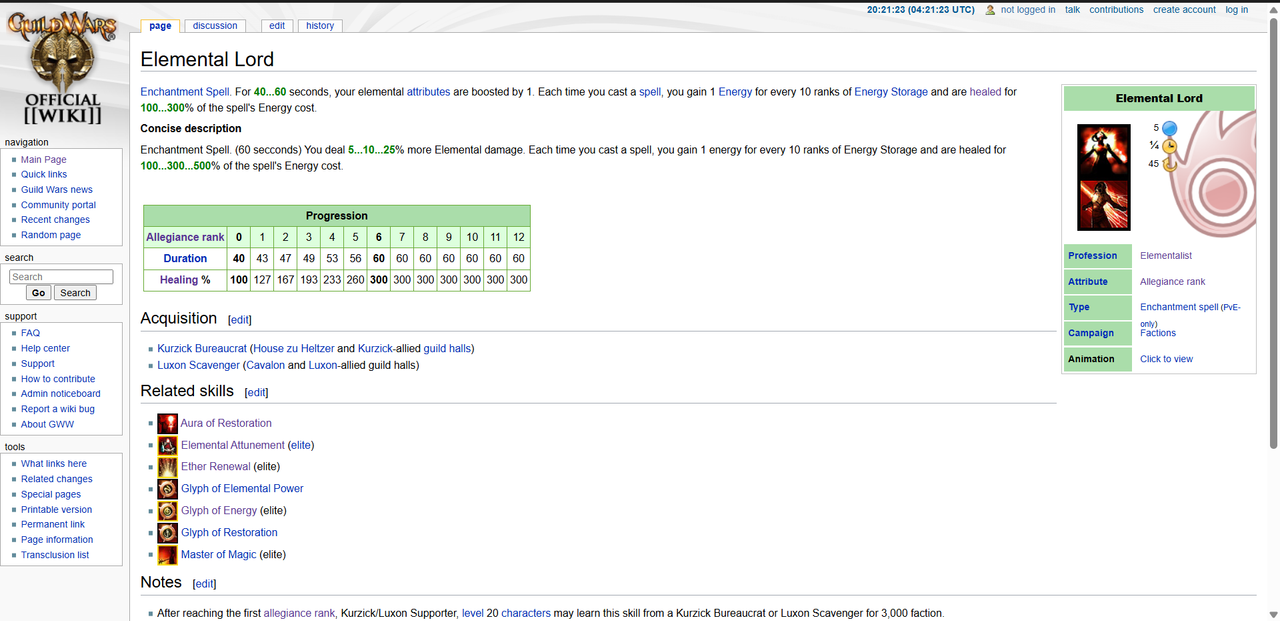Open Random page link
The height and width of the screenshot is (621, 1280).
(x=51, y=235)
